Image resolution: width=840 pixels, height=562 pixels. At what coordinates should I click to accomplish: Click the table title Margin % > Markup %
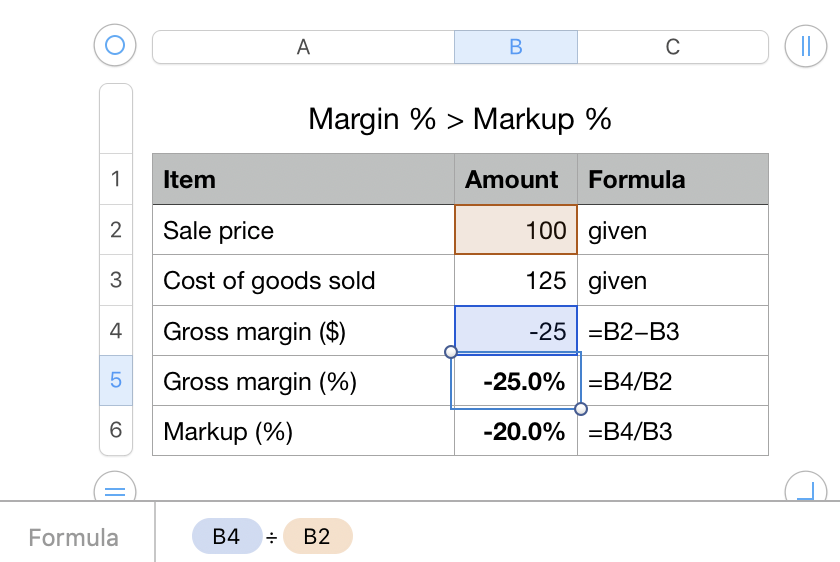coord(460,119)
